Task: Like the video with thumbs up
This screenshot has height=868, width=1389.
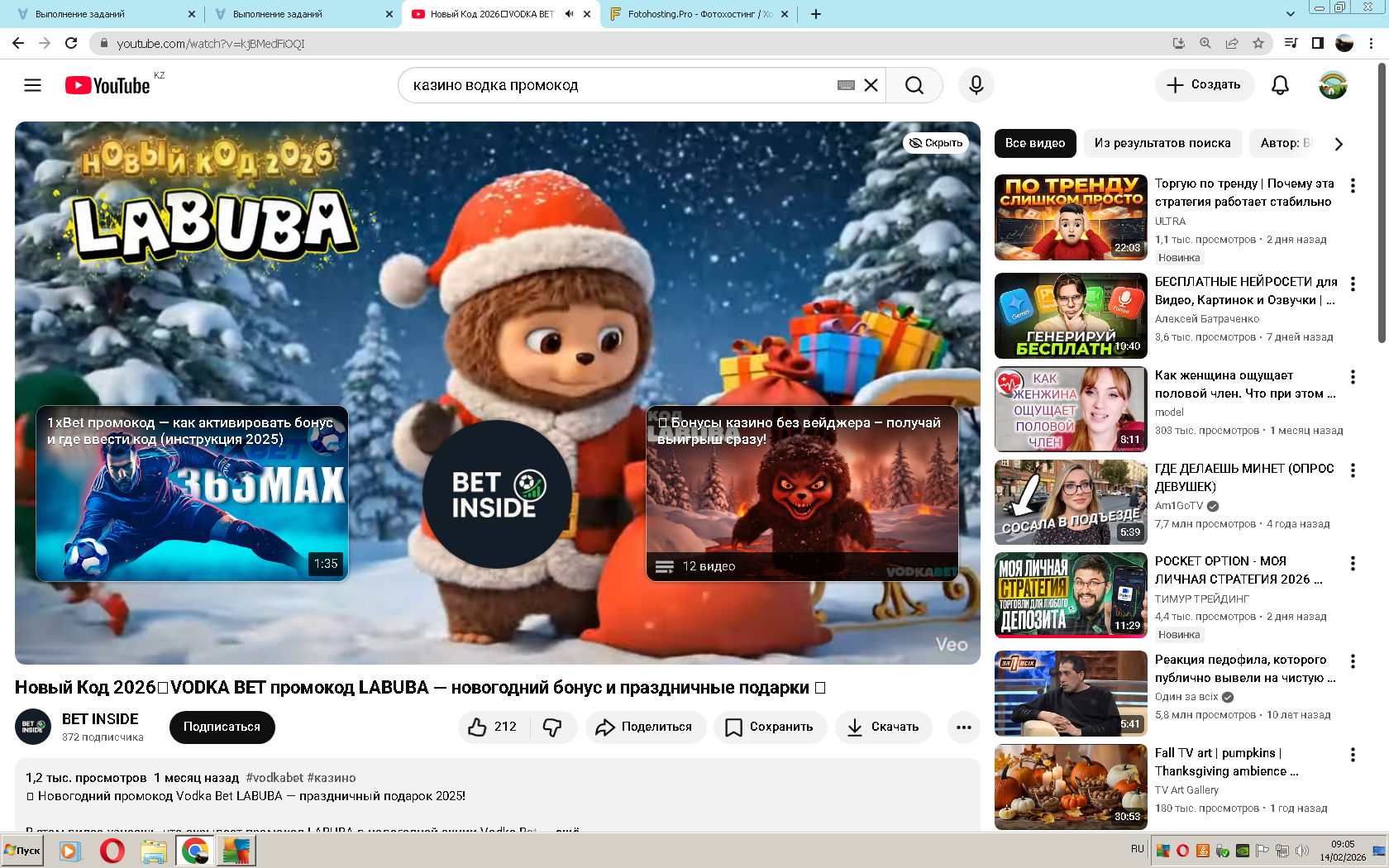Action: (x=494, y=727)
